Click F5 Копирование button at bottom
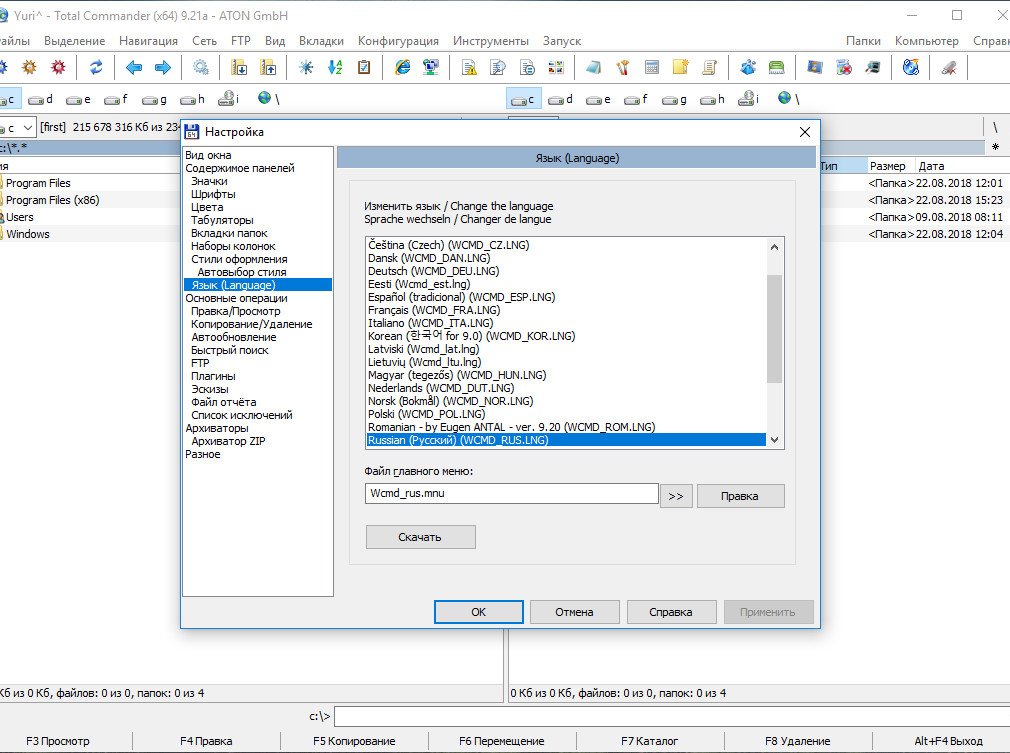Screen dimensions: 1010x753 click(x=354, y=741)
